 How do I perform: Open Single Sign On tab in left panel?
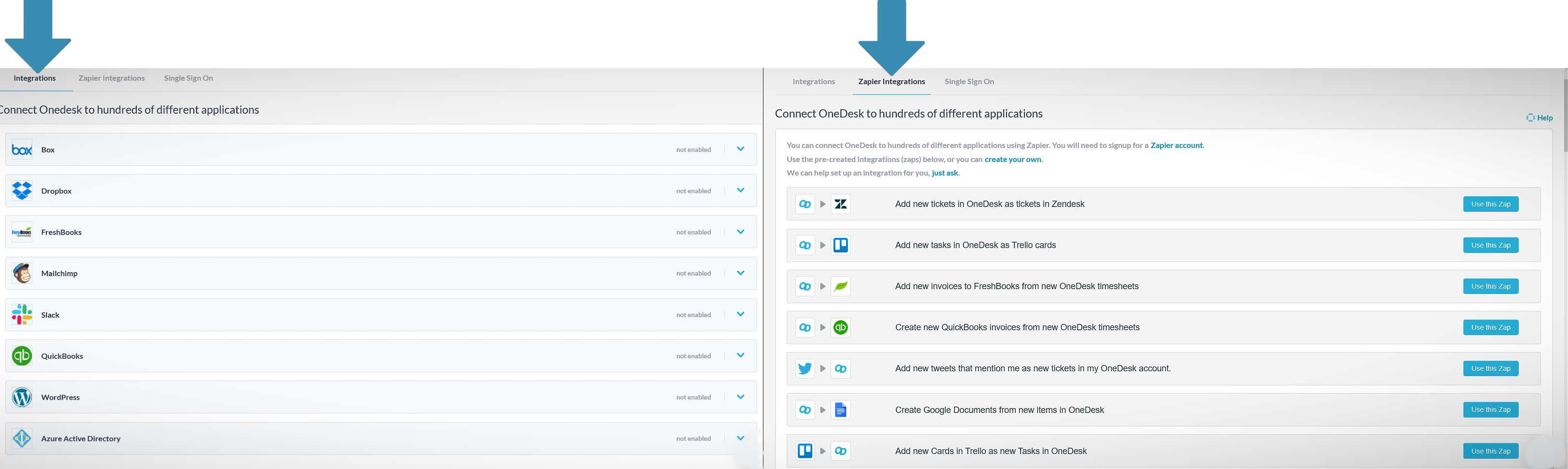[x=188, y=78]
